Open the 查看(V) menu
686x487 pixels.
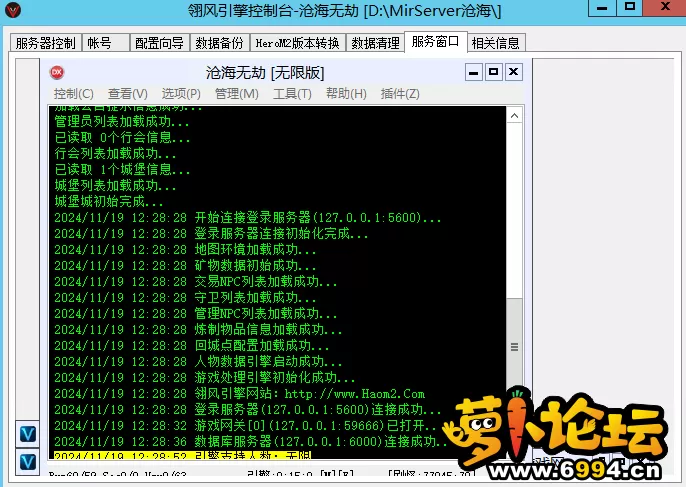pos(128,94)
